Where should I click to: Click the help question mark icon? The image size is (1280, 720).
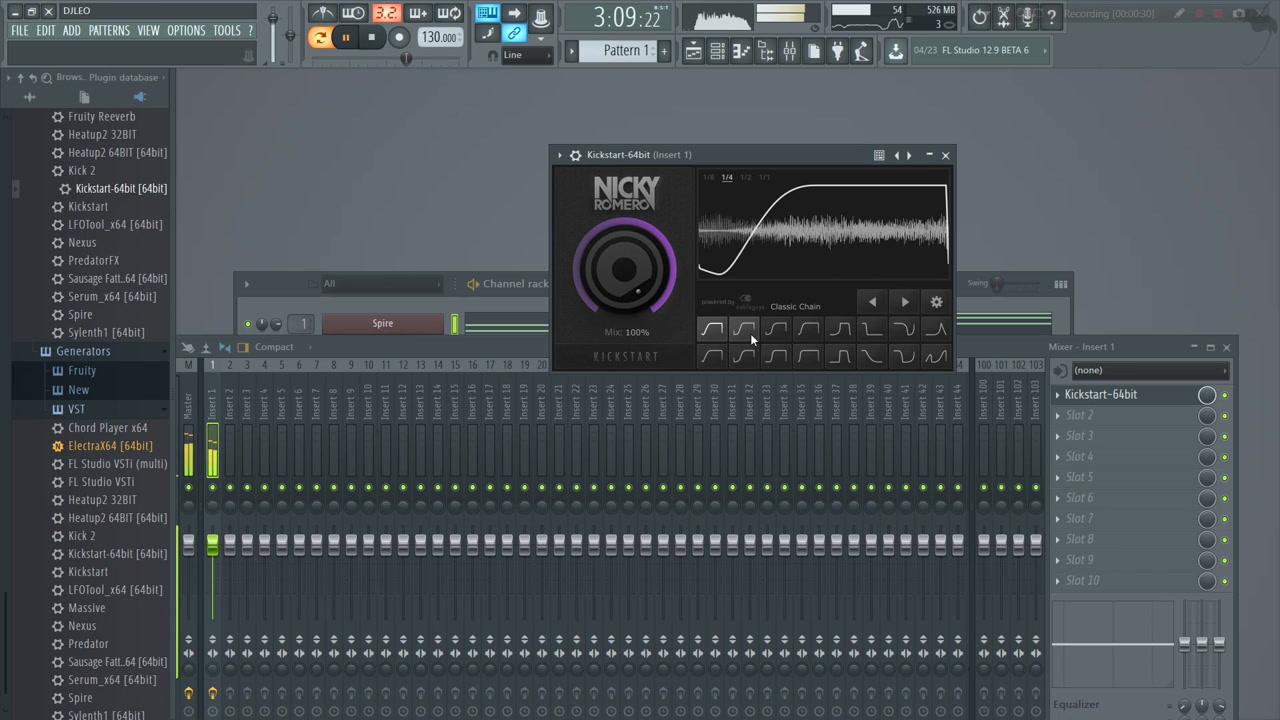pos(1051,16)
